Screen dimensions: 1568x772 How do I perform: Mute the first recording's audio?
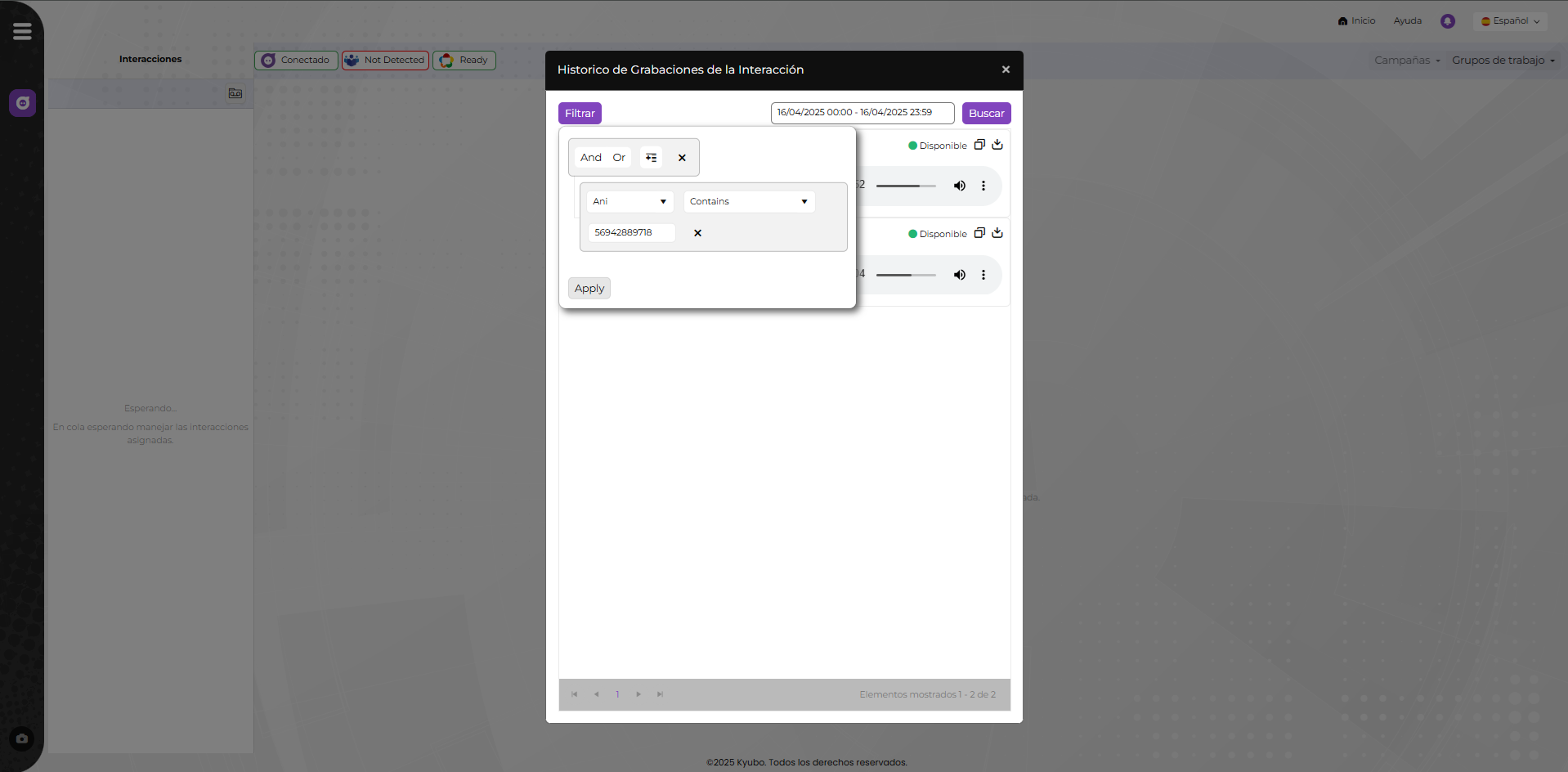(959, 186)
